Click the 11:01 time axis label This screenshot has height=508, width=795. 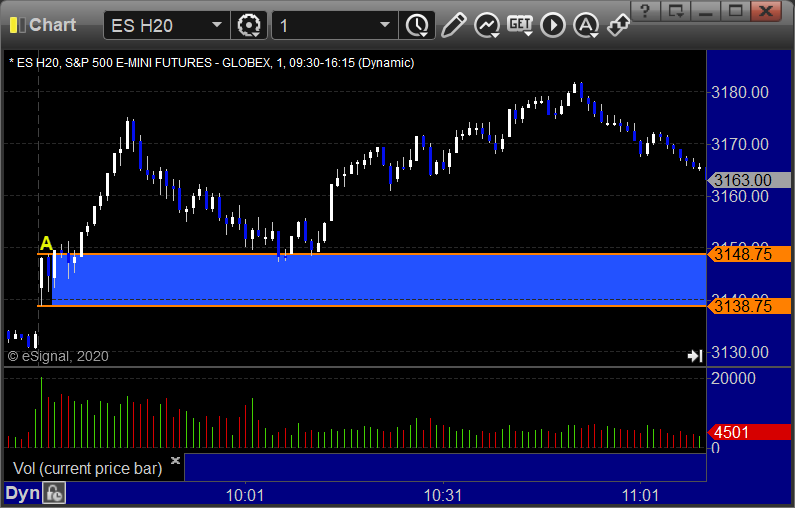click(x=640, y=495)
